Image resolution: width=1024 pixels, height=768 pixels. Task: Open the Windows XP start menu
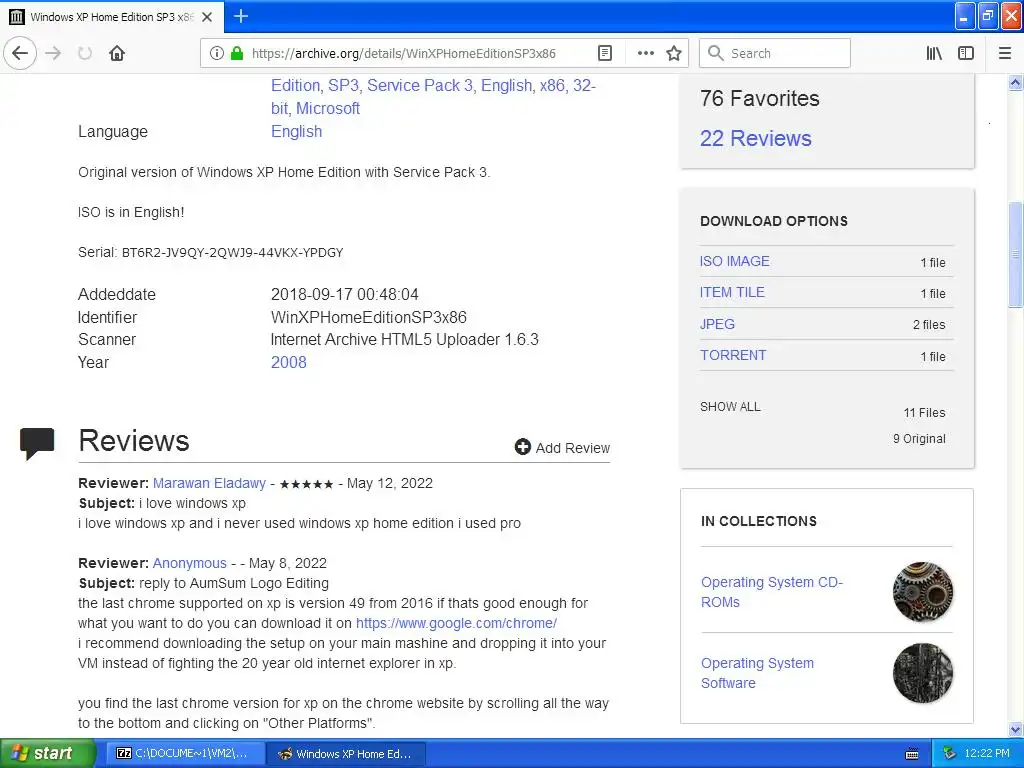[x=47, y=753]
